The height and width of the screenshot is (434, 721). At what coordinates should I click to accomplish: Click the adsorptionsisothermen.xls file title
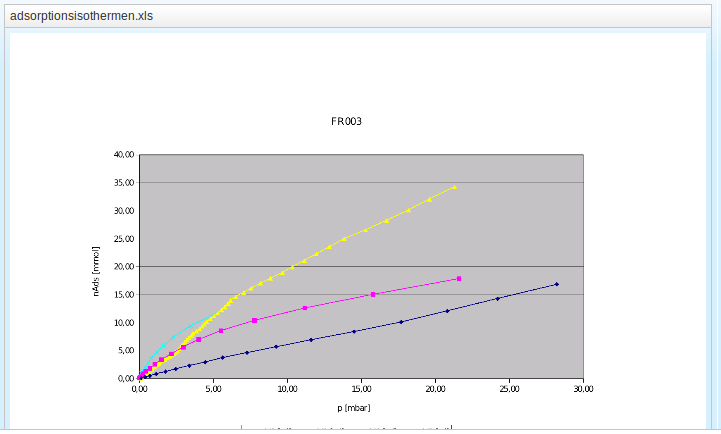tap(81, 17)
